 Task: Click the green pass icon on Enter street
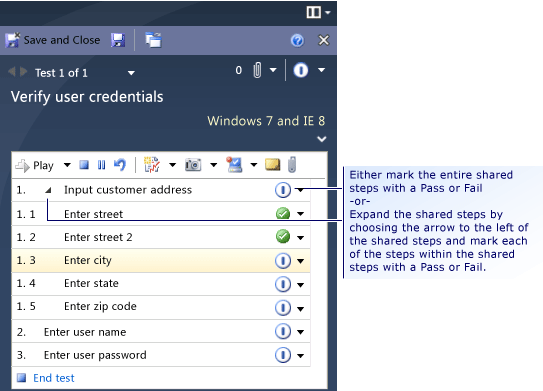(283, 213)
